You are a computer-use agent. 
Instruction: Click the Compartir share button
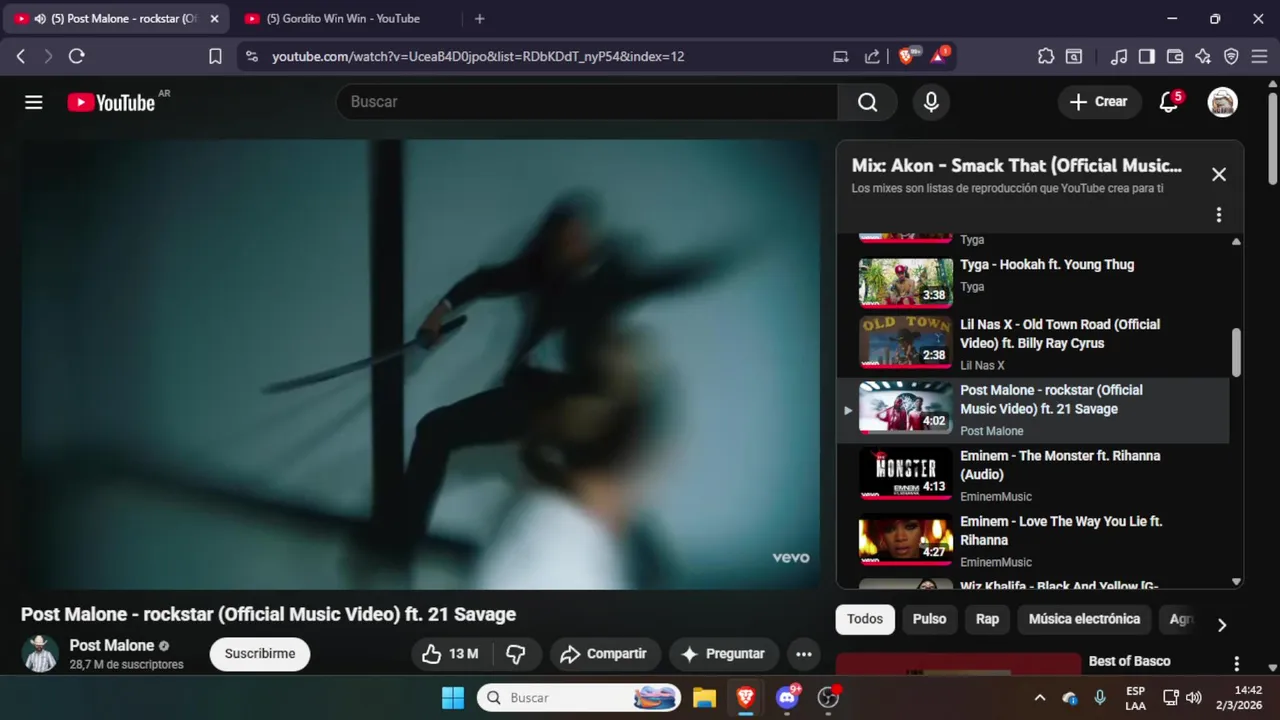(x=604, y=654)
